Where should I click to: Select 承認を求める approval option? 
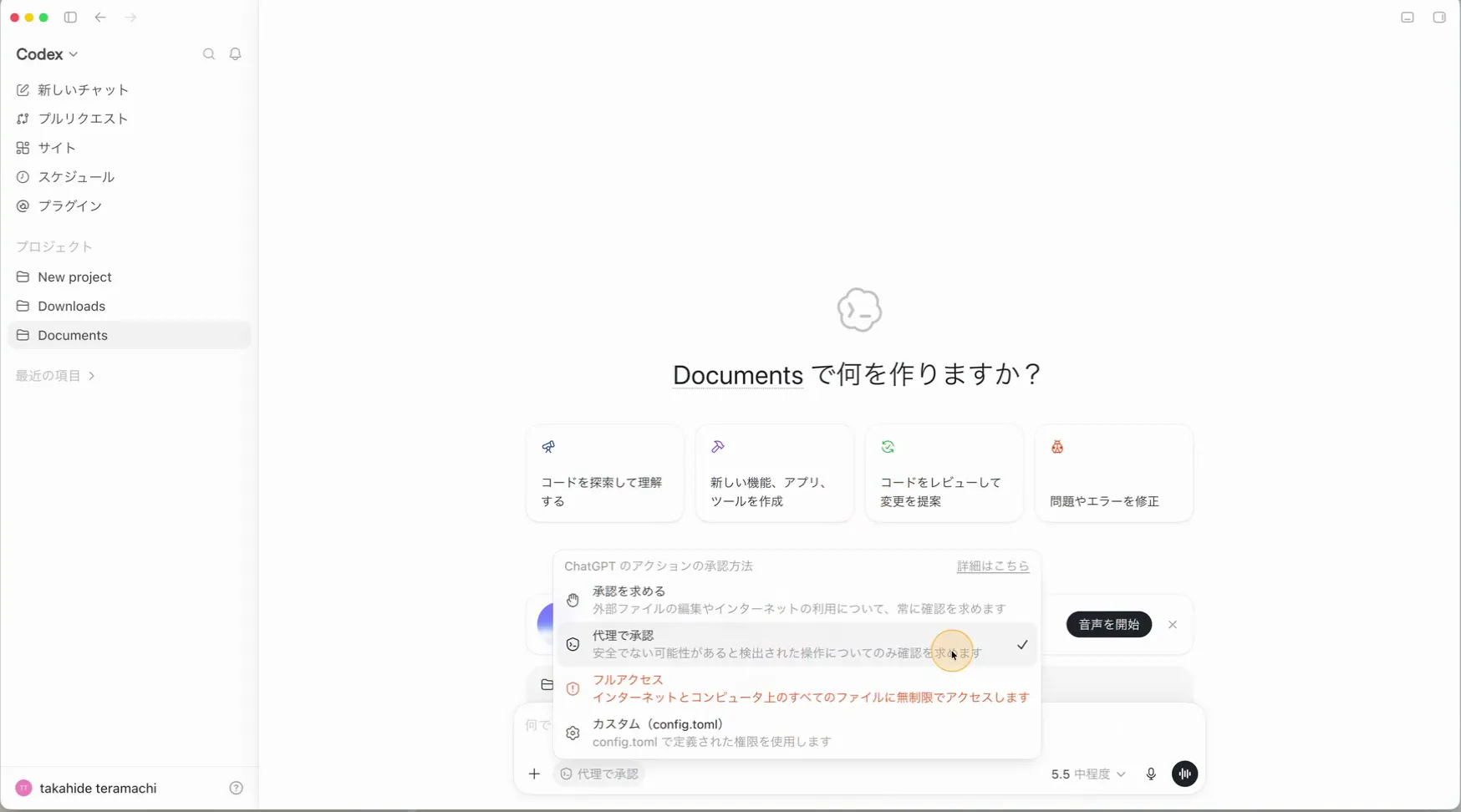[797, 600]
